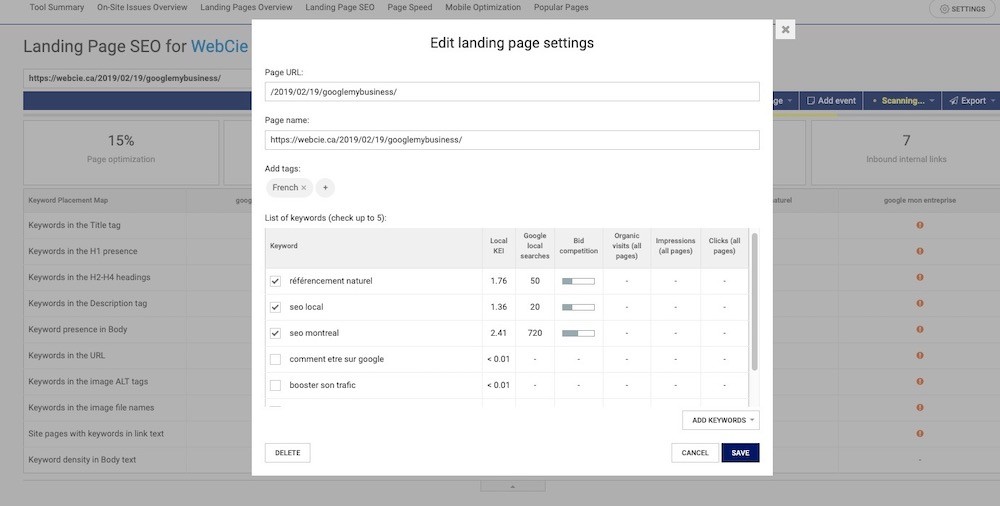Click the warning icon in the Keywords in URL row
This screenshot has width=1000, height=506.
920,355
